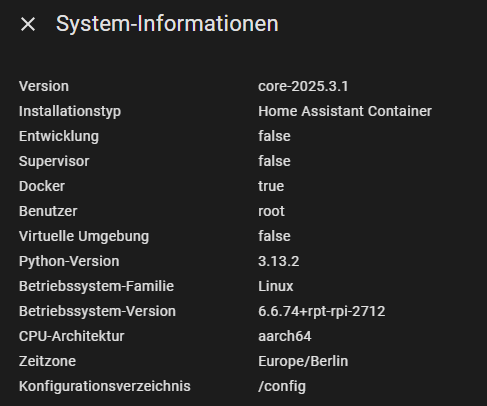Select the kernel version 6.6.74+rpt-rpi-2712
The width and height of the screenshot is (487, 406).
[322, 312]
